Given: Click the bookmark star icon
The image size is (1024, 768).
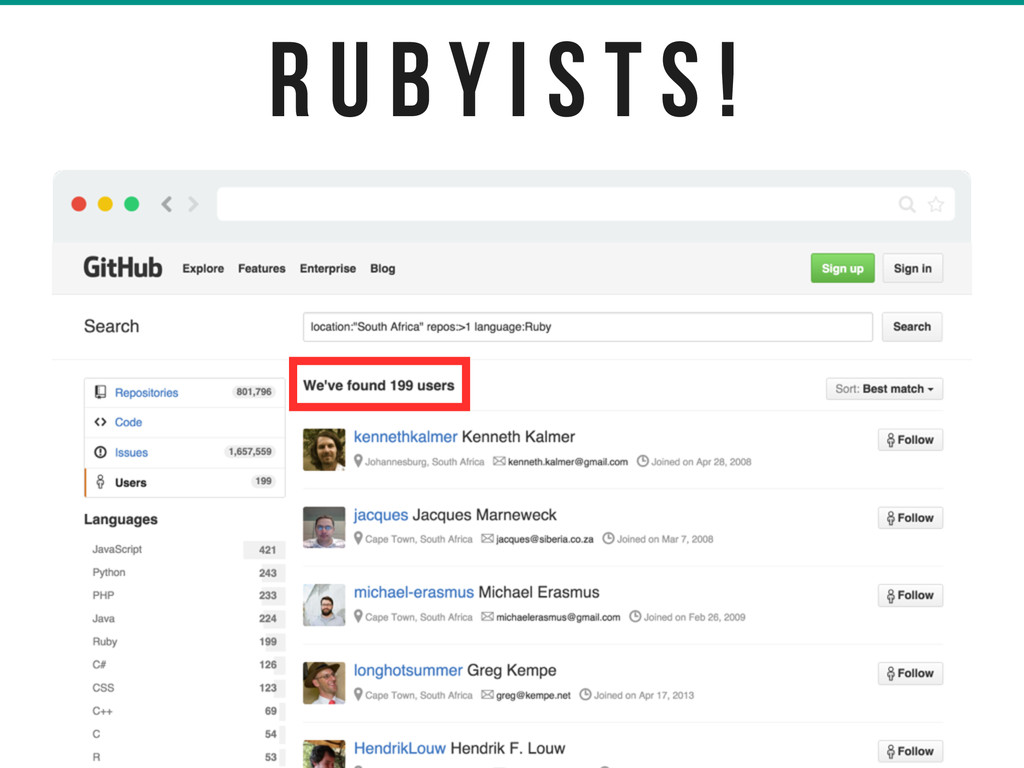Looking at the screenshot, I should [936, 204].
